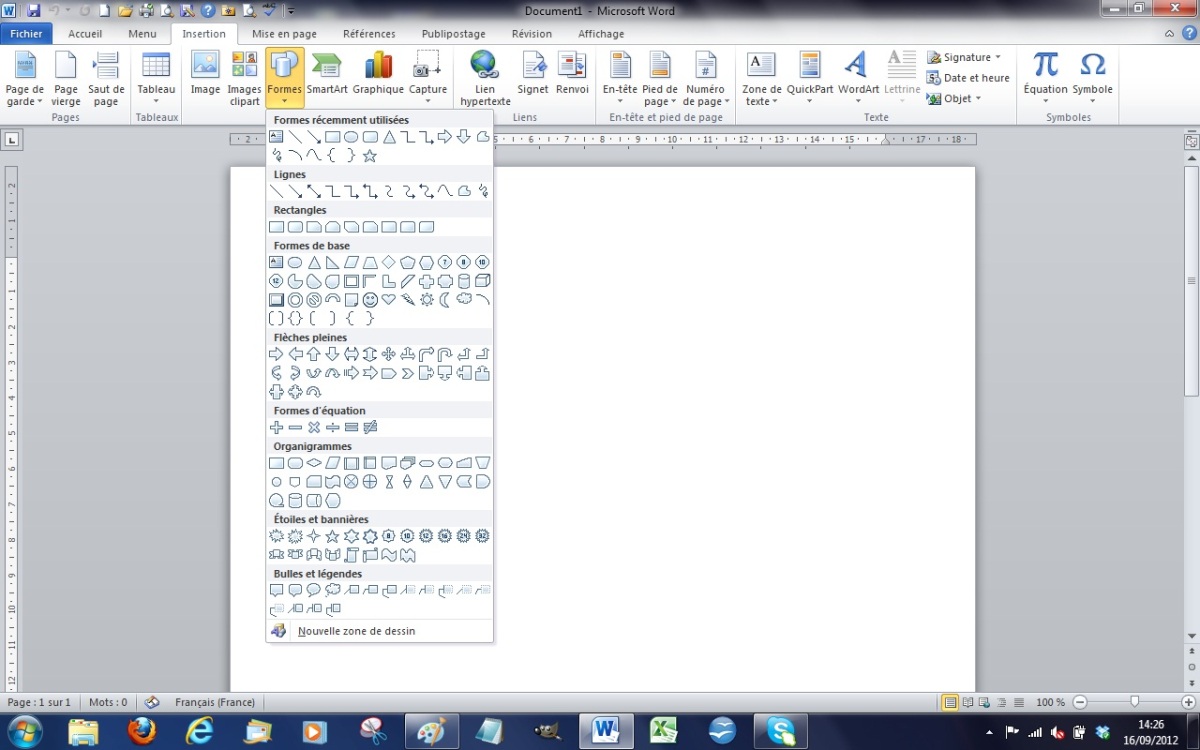Insert a SmartArt graphic

[327, 73]
